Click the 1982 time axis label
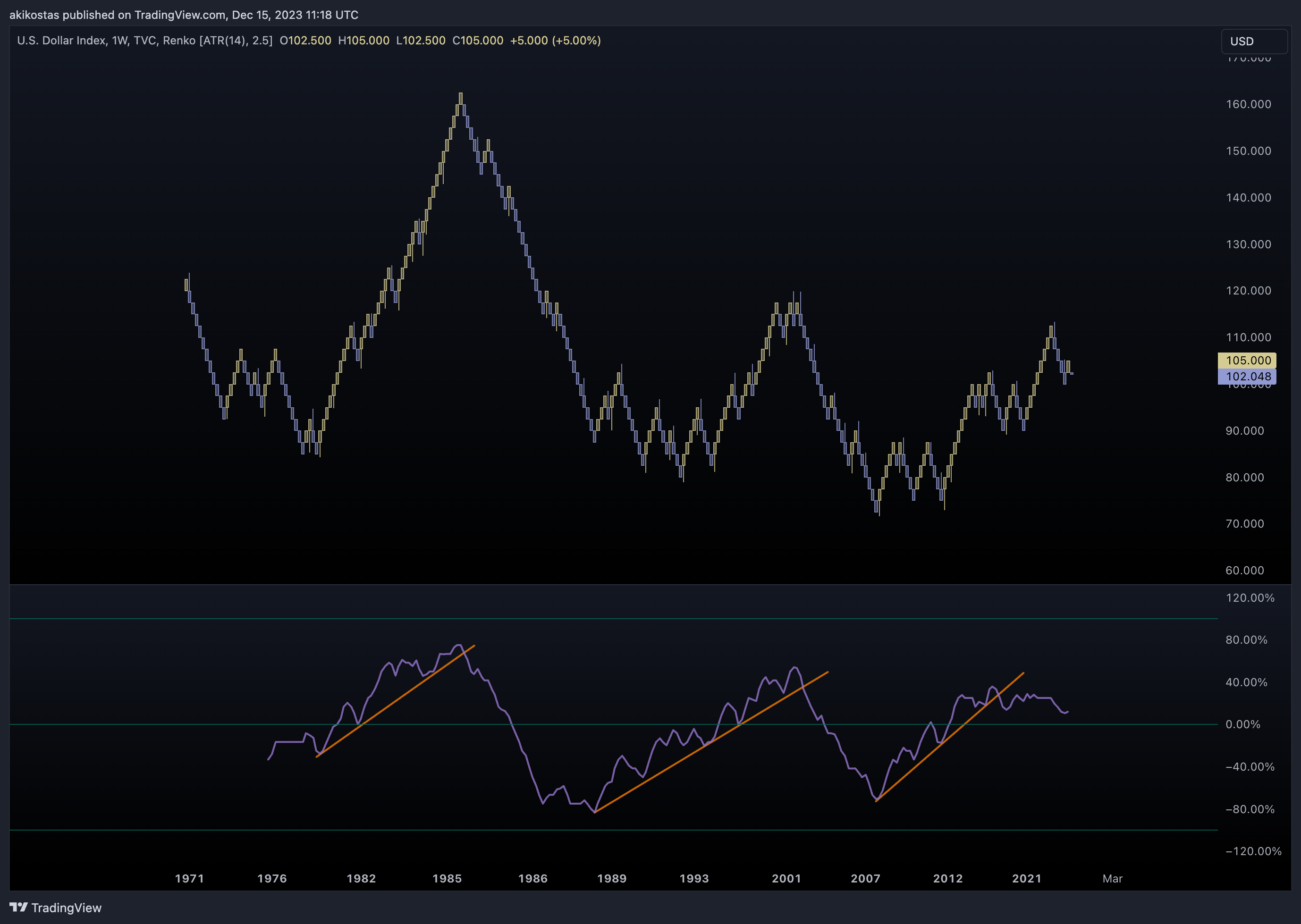 coord(362,879)
